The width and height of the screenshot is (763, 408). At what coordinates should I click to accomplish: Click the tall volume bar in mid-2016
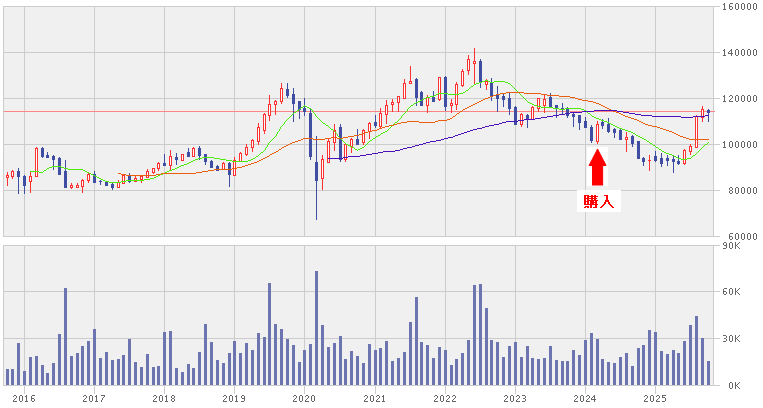(65, 336)
